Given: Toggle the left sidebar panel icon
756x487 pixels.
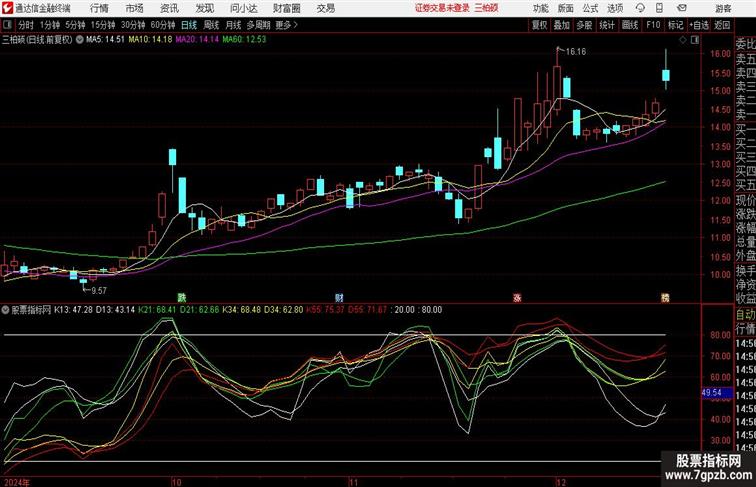Looking at the screenshot, I should [7, 25].
